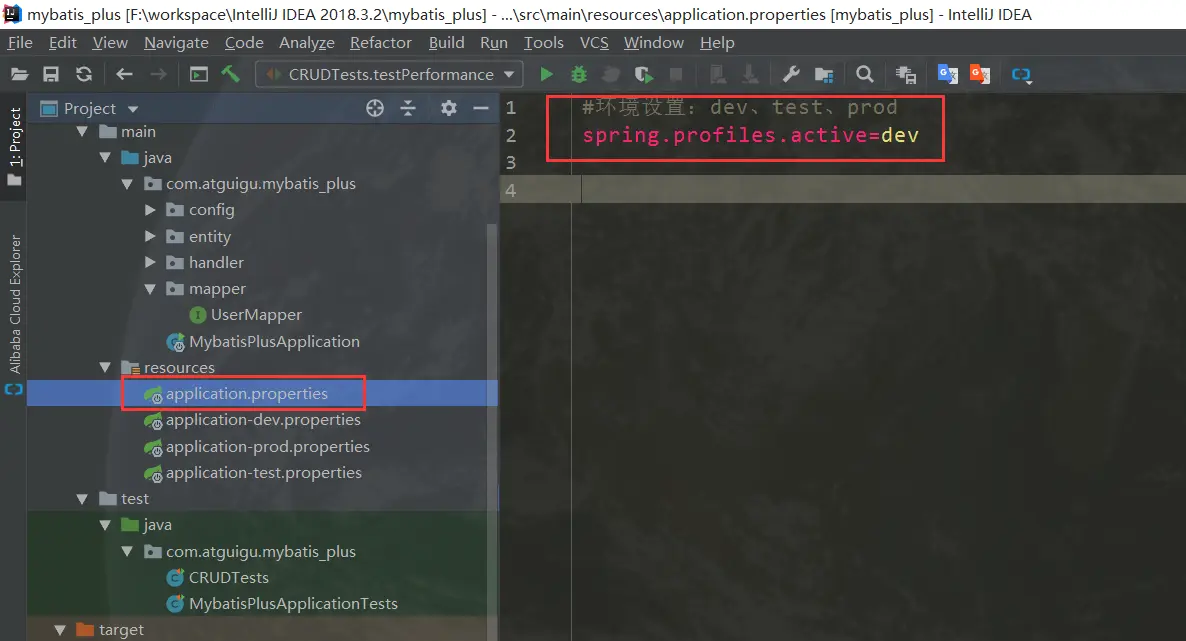Image resolution: width=1186 pixels, height=641 pixels.
Task: Open the Run menu
Action: tap(494, 42)
